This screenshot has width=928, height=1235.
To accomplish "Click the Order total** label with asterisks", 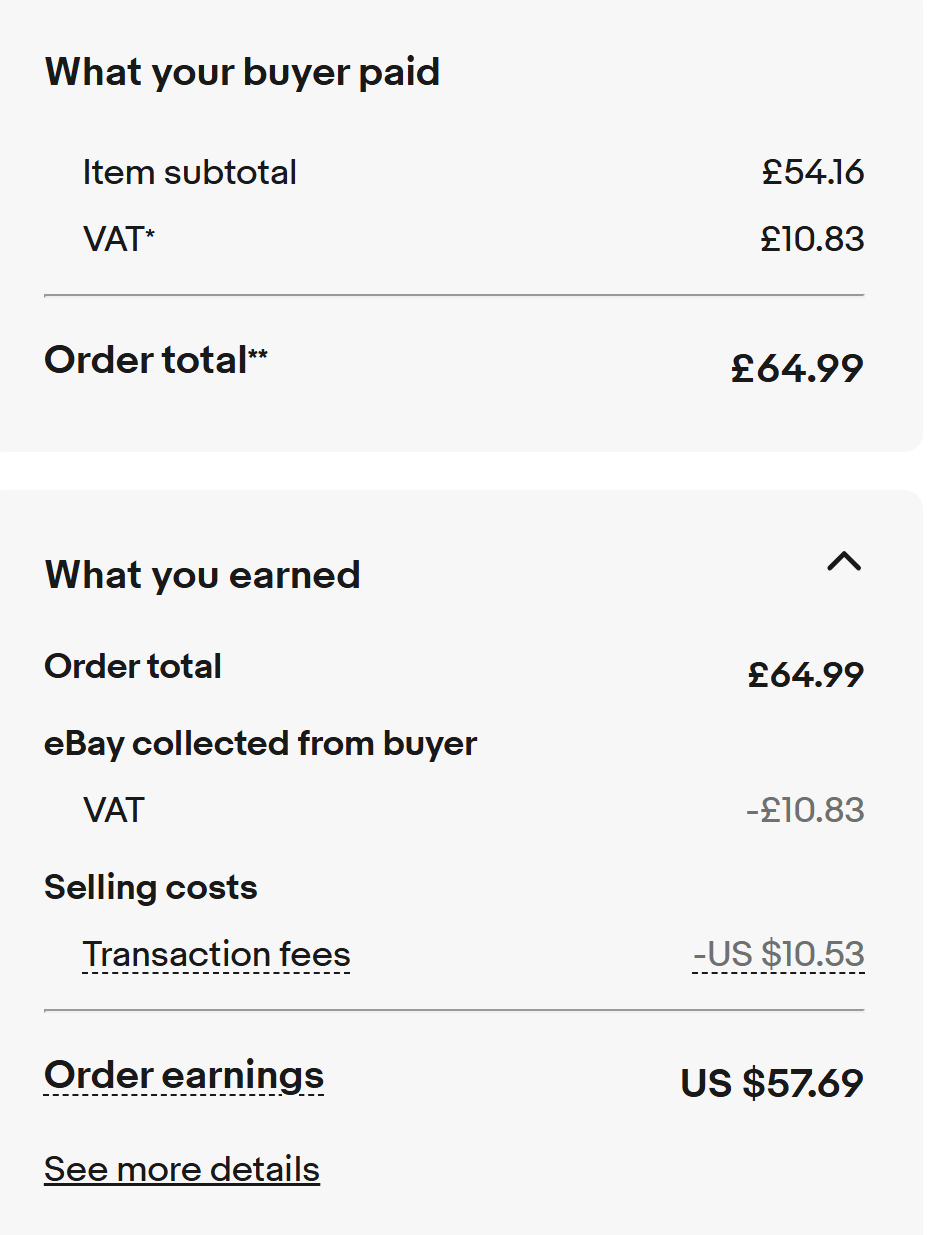I will click(156, 360).
